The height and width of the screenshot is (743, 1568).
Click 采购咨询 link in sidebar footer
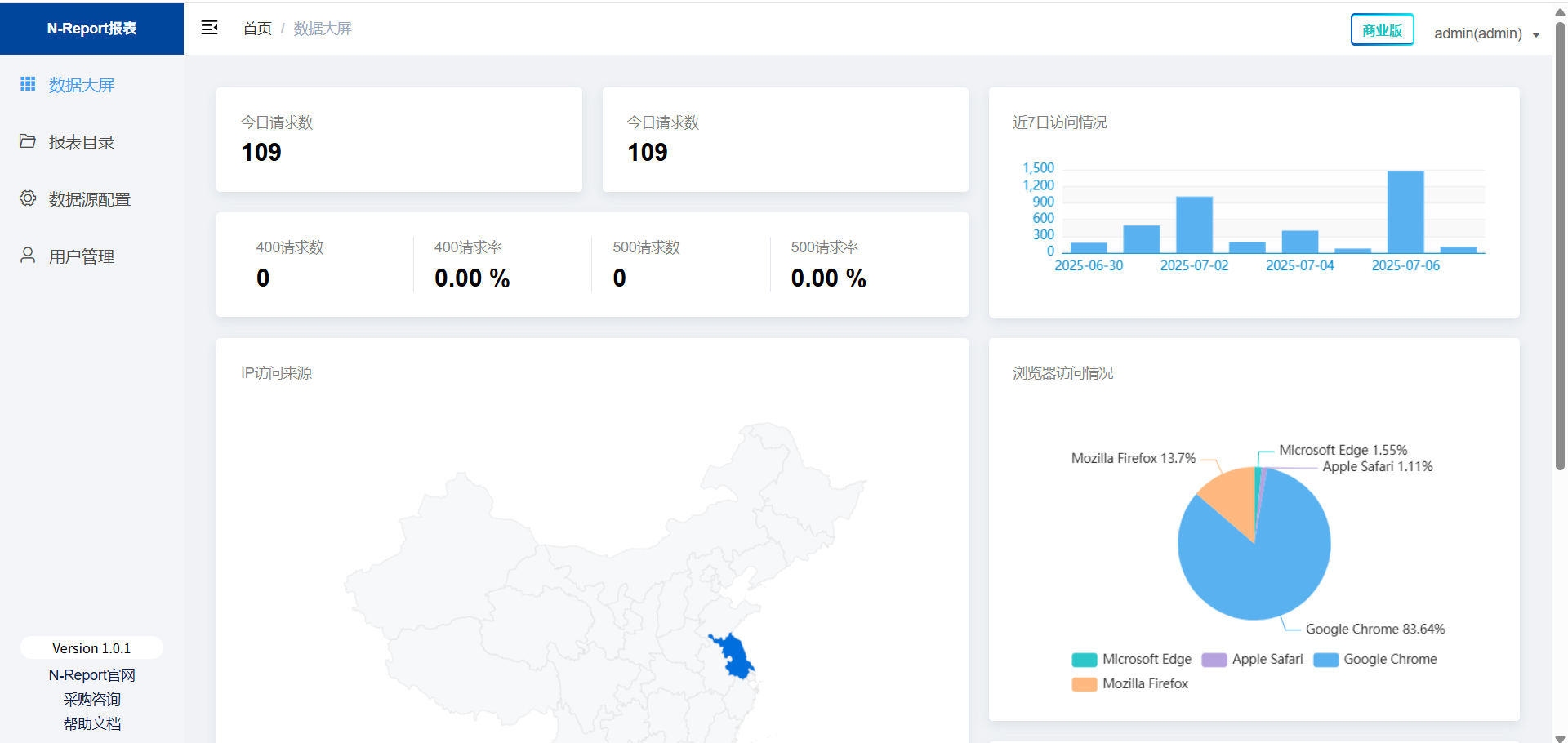click(91, 700)
